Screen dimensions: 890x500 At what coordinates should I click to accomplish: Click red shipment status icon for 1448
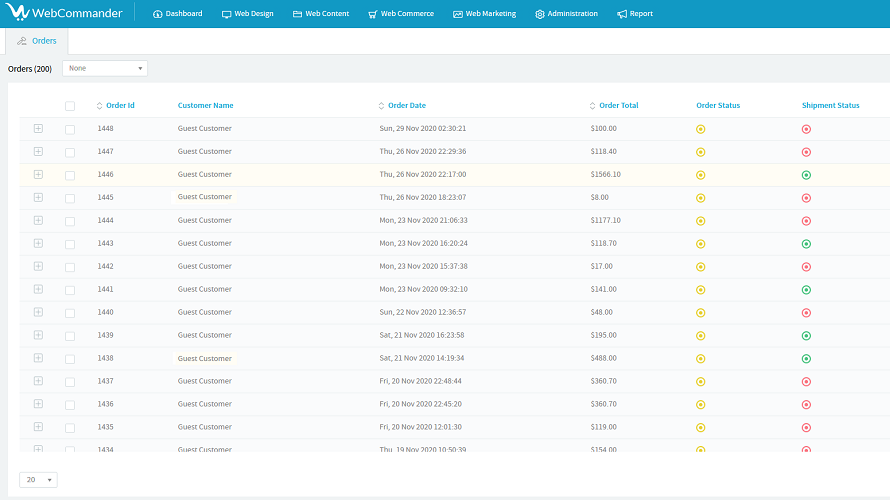pos(806,129)
